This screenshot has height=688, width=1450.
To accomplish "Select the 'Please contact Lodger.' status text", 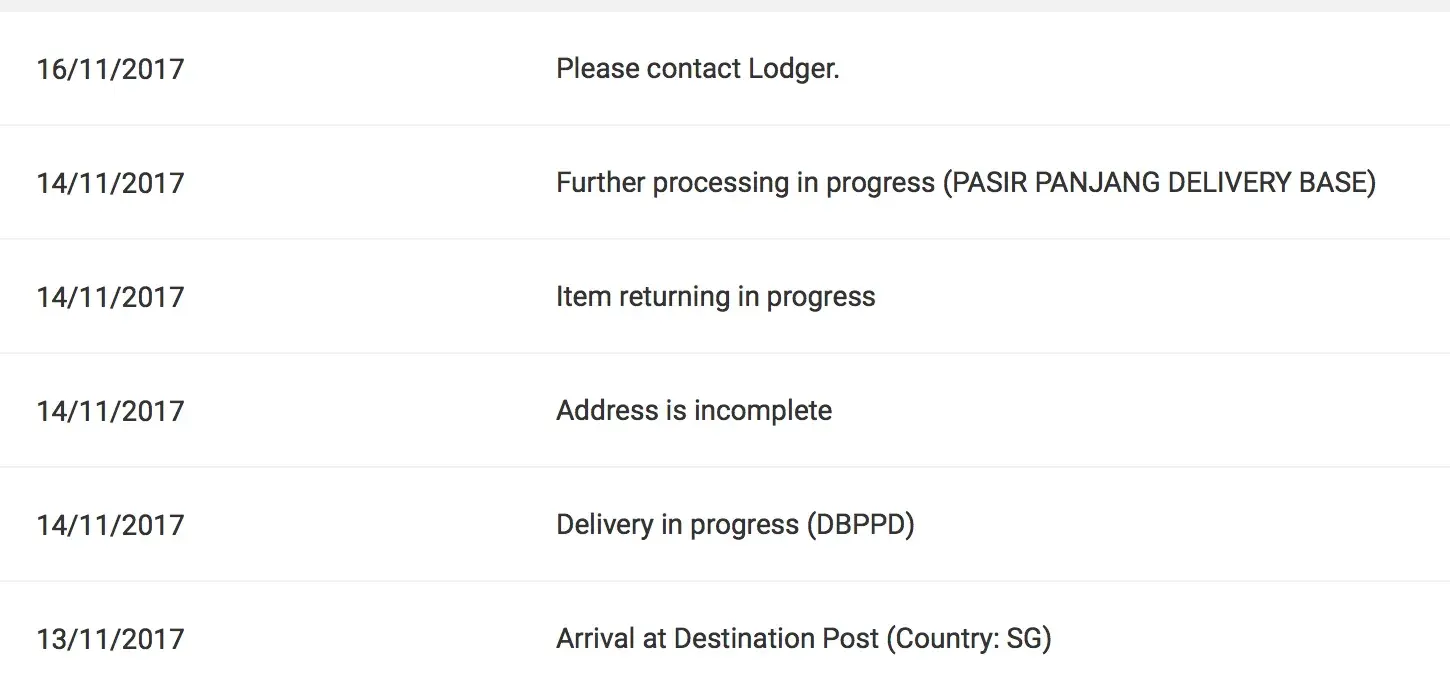I will pos(697,69).
